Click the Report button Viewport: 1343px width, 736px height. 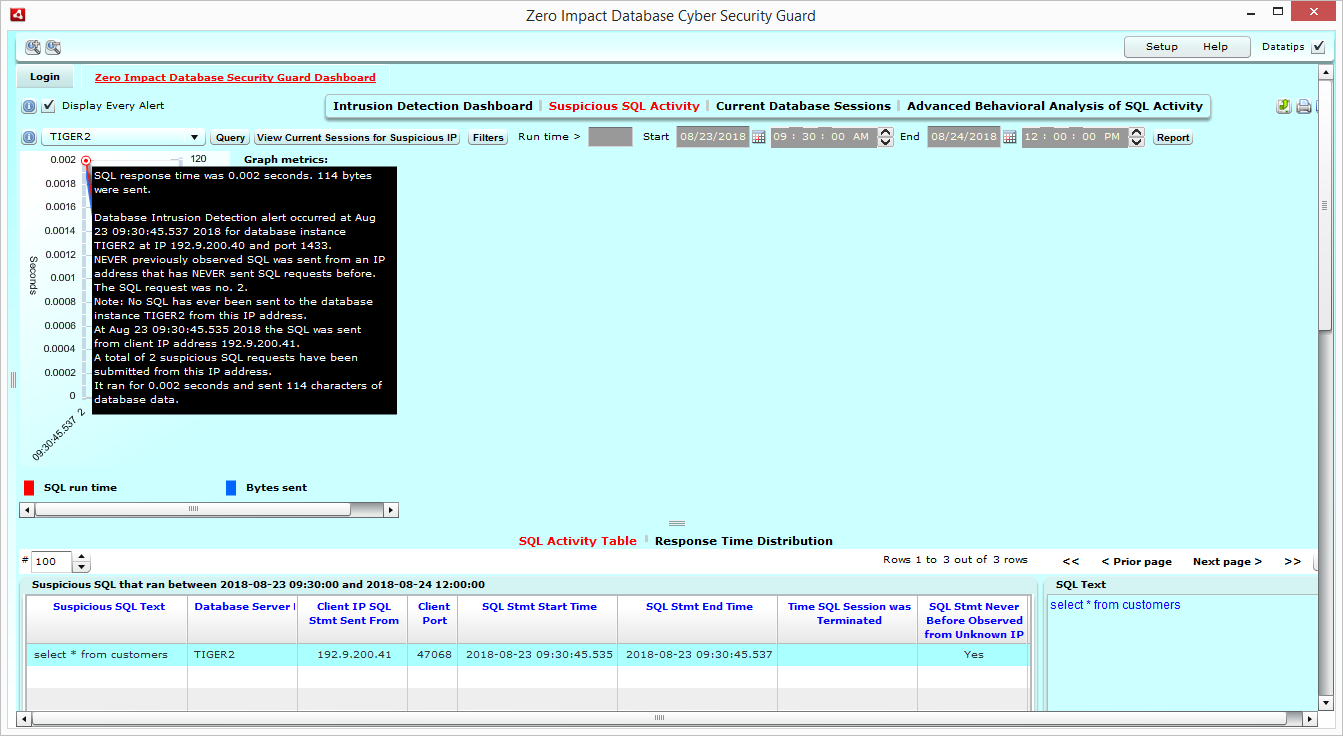tap(1173, 138)
